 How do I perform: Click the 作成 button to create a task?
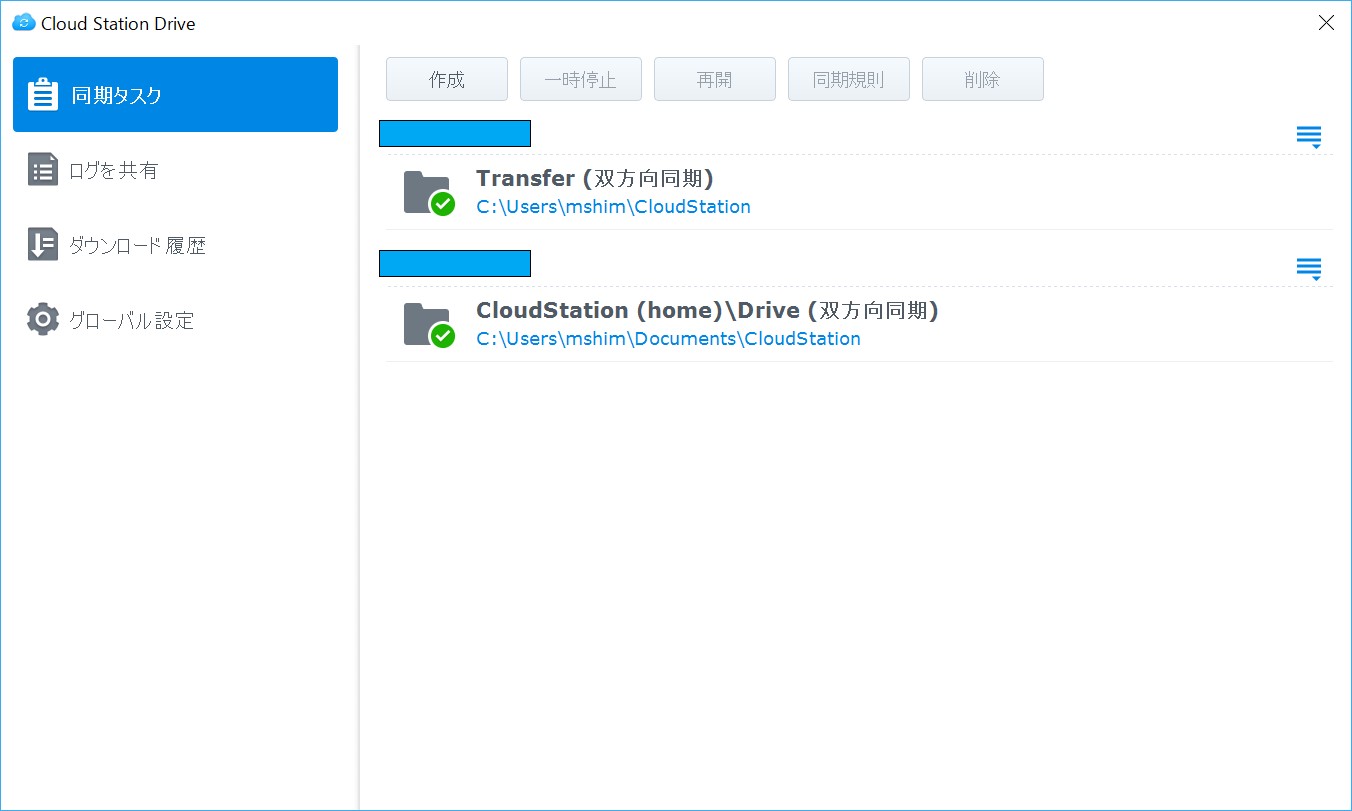(x=446, y=78)
